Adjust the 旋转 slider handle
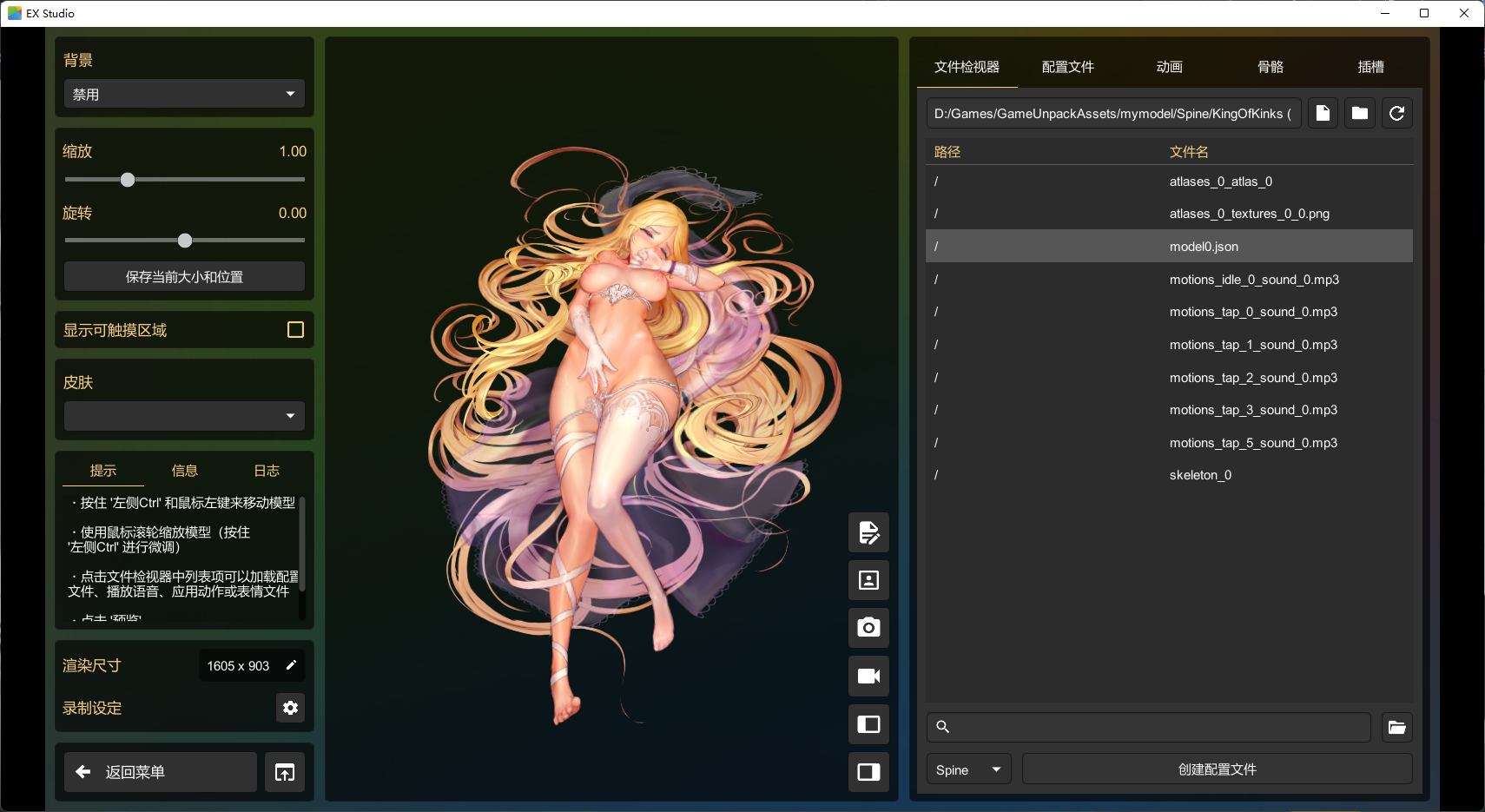Screen dimensions: 1485x812 (x=185, y=241)
